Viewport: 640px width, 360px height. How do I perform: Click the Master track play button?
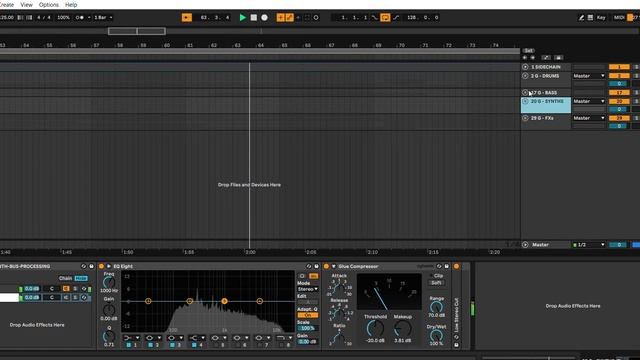coord(525,245)
